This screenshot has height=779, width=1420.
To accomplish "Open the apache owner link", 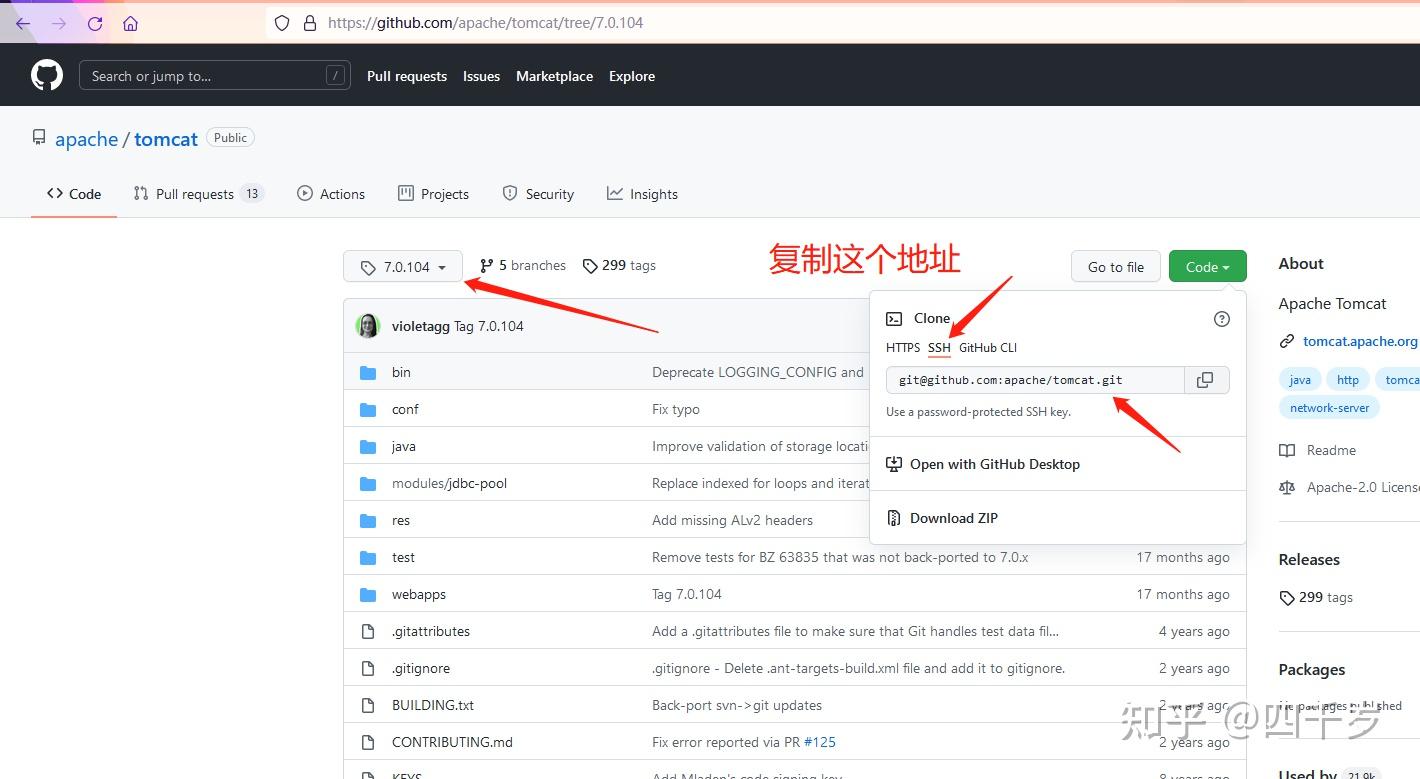I will [x=87, y=139].
